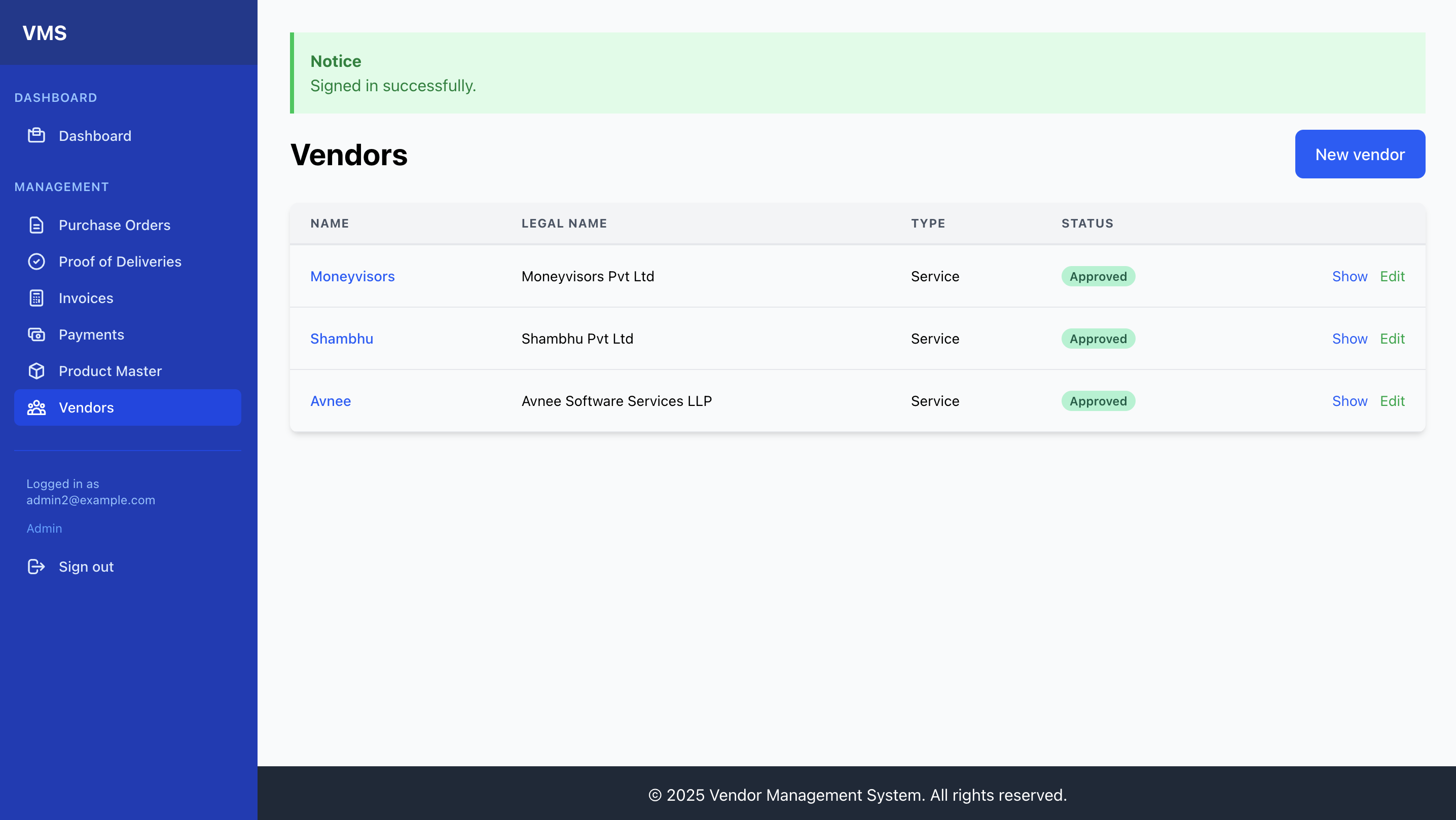Click the Product Master cube icon

point(36,371)
